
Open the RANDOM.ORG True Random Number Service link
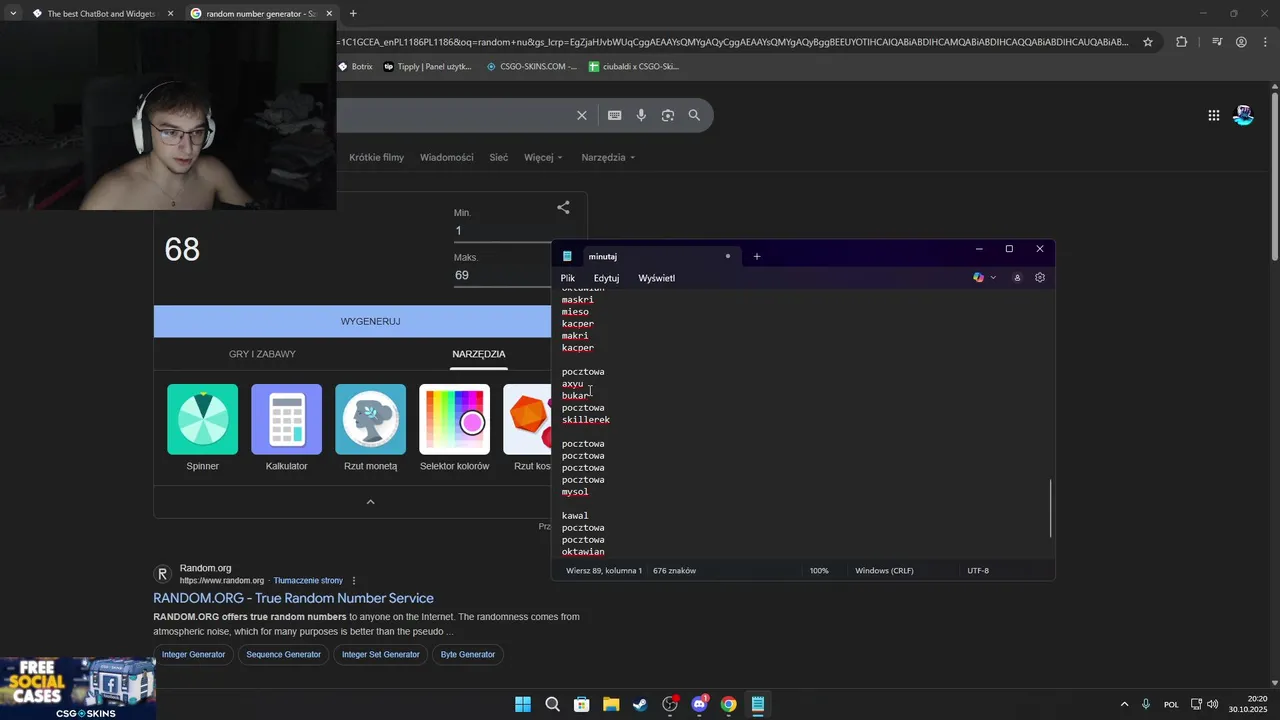tap(293, 598)
